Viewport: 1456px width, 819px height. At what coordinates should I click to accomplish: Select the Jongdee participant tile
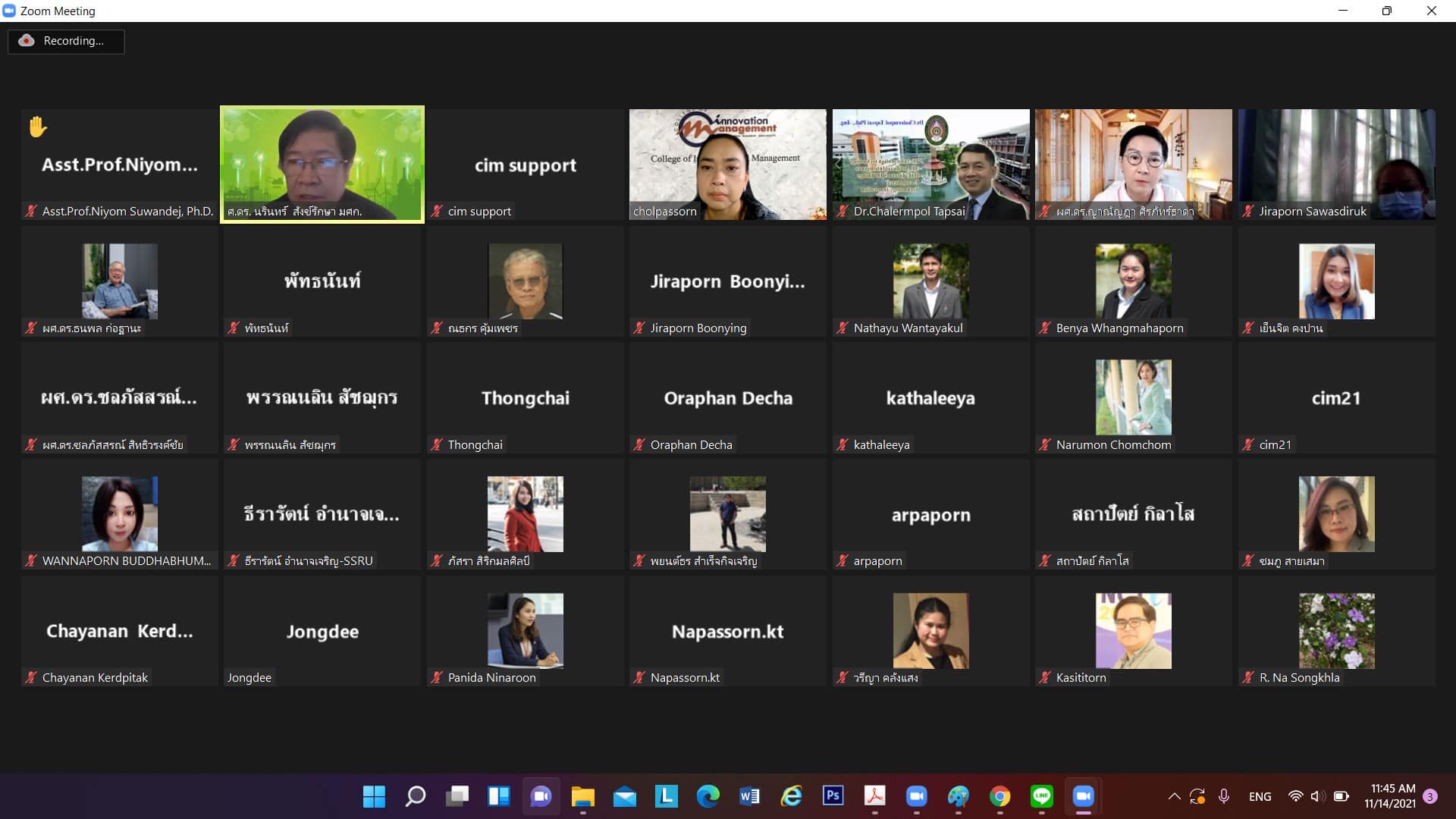(x=322, y=631)
